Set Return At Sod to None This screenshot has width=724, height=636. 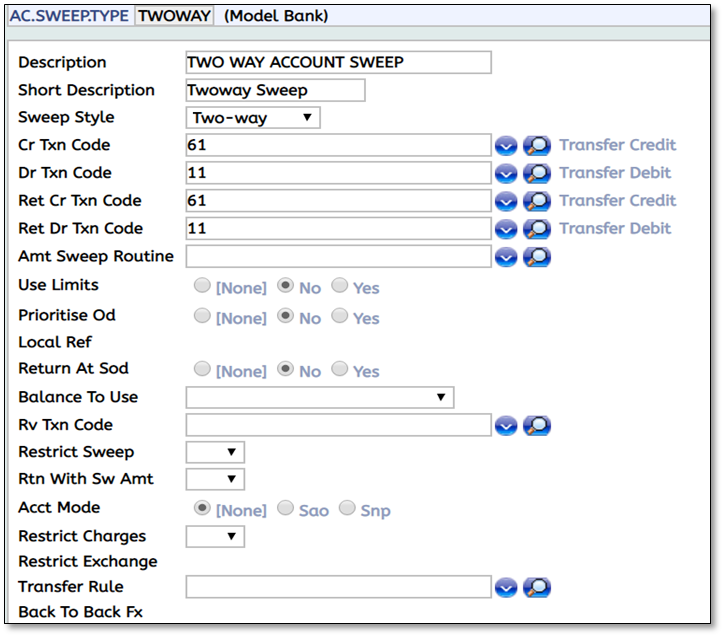pos(203,369)
